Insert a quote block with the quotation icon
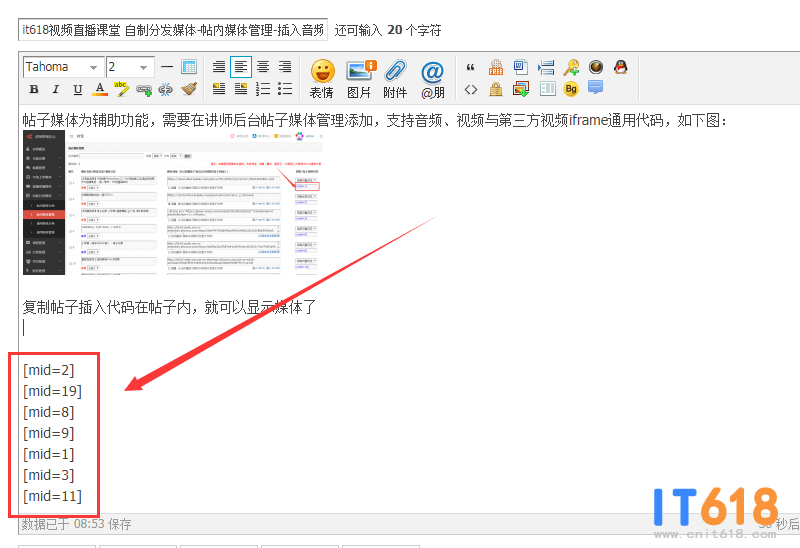The image size is (800, 548). 471,67
